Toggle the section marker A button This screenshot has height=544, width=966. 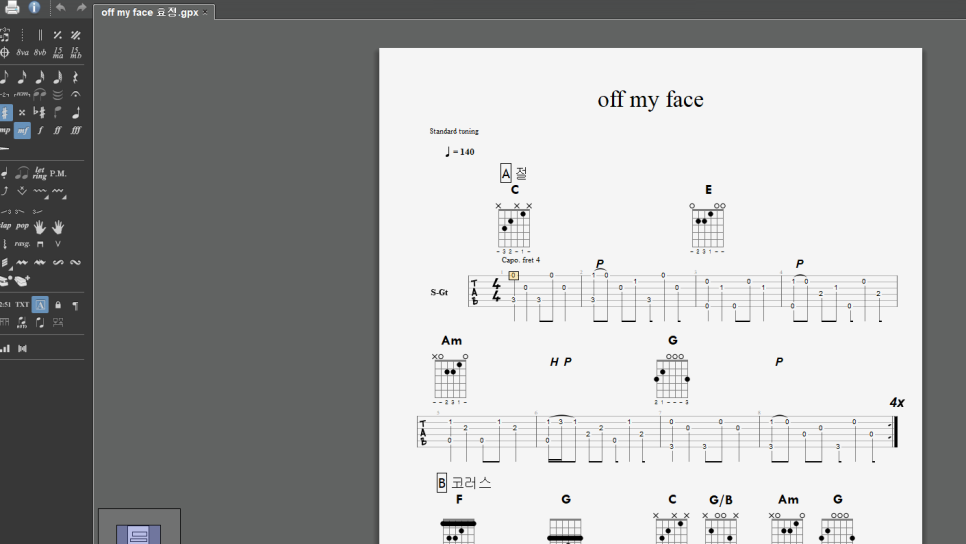(x=40, y=304)
